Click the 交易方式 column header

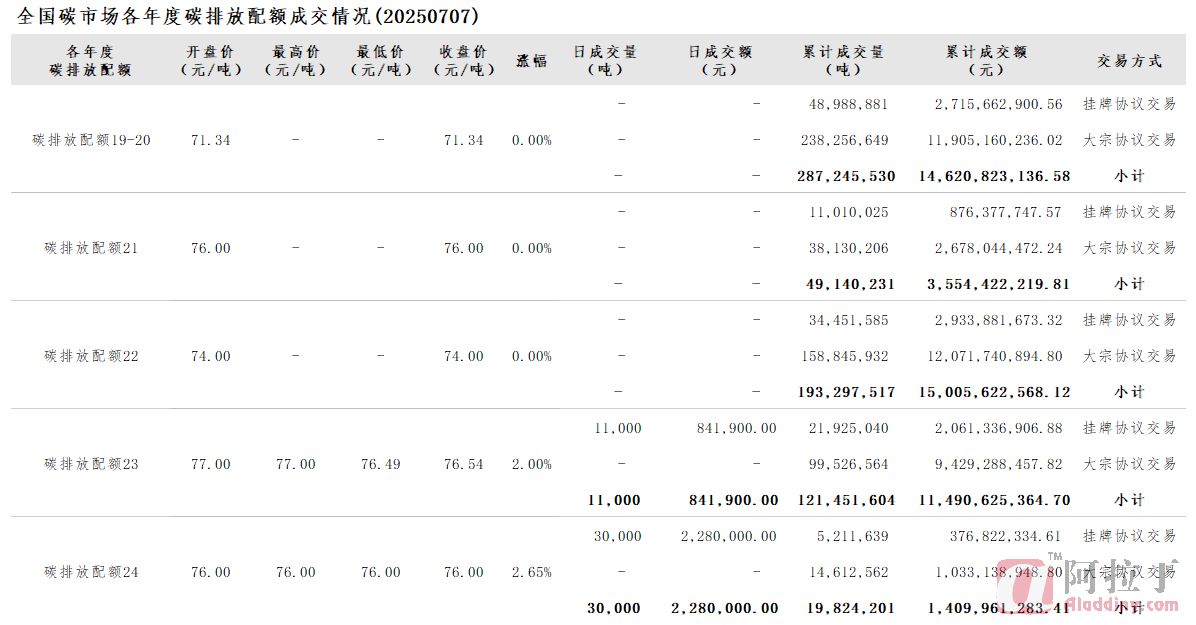tap(1129, 61)
